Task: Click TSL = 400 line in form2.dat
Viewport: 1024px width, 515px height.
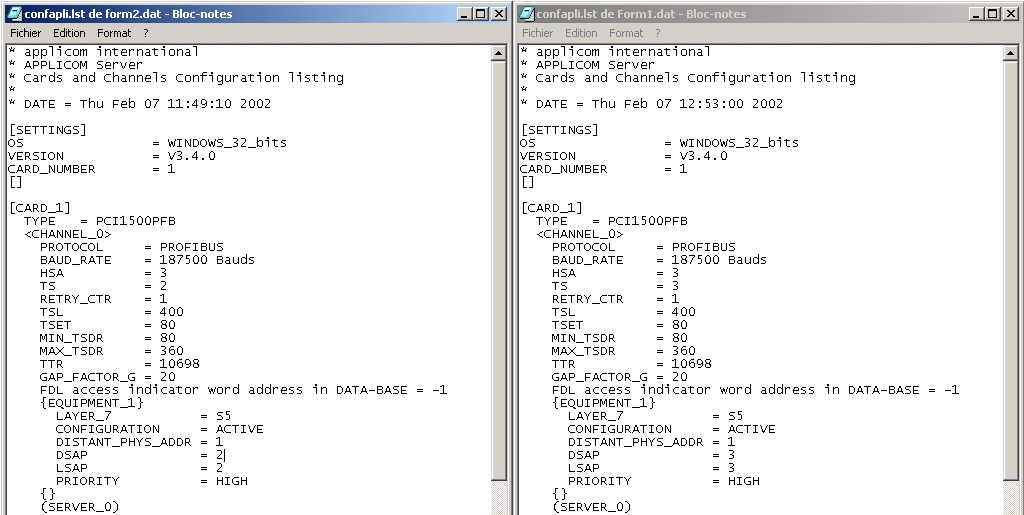Action: 112,312
